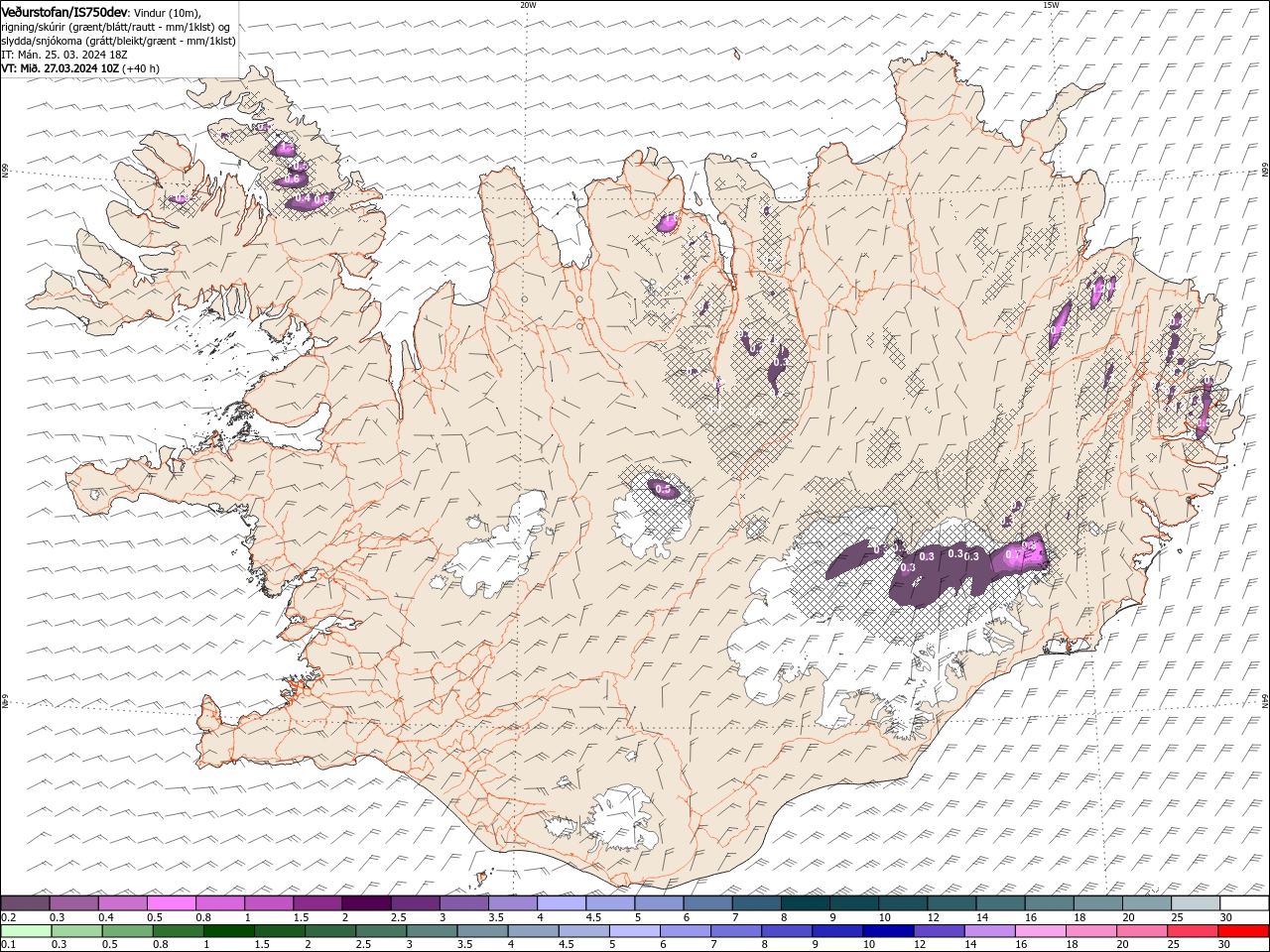The height and width of the screenshot is (952, 1270).
Task: Click the 'slydda/snjókoma' legend description line
Action: [x=119, y=41]
